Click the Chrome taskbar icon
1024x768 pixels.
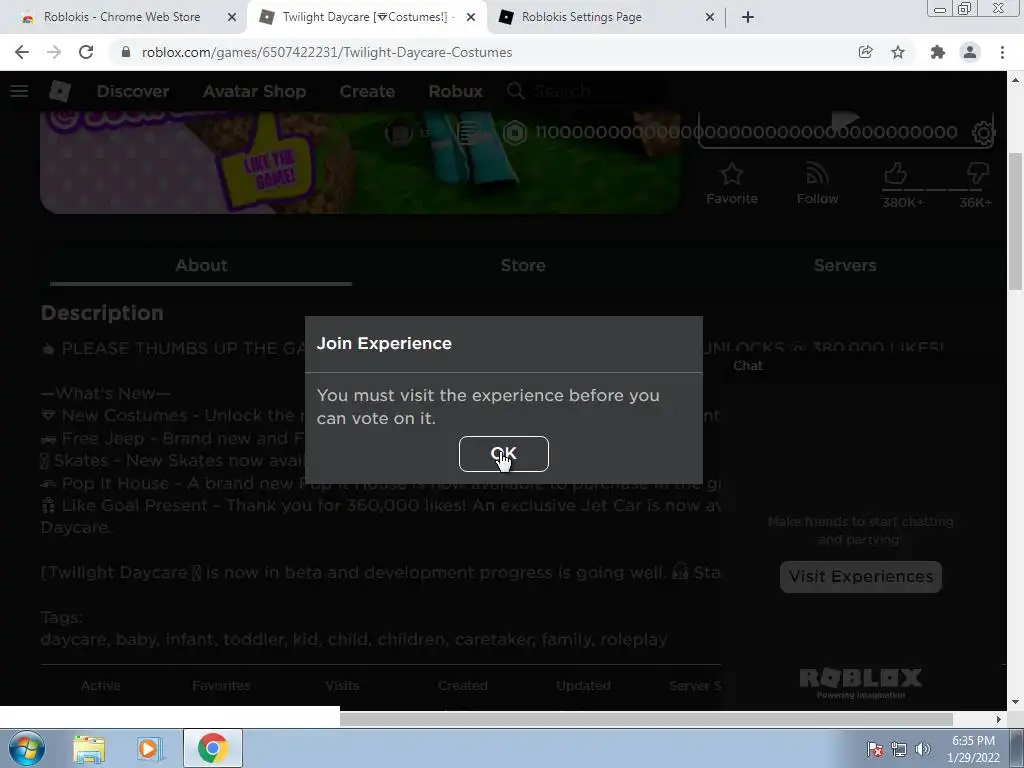click(x=212, y=748)
